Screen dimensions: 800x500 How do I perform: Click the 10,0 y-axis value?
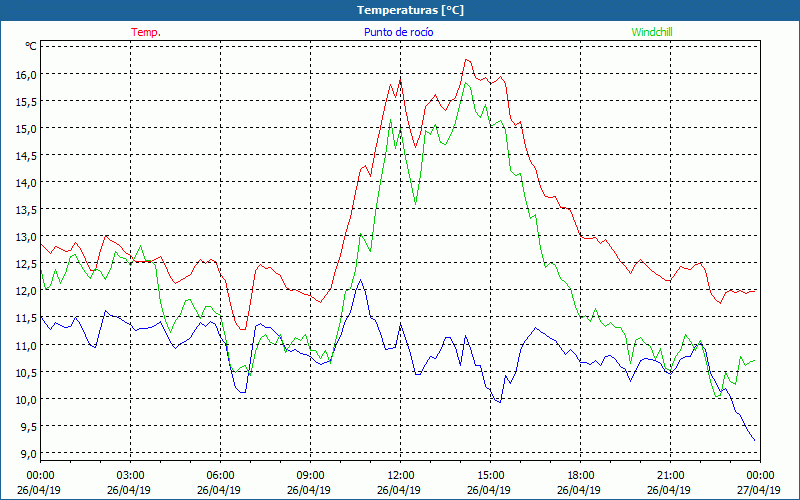click(28, 399)
